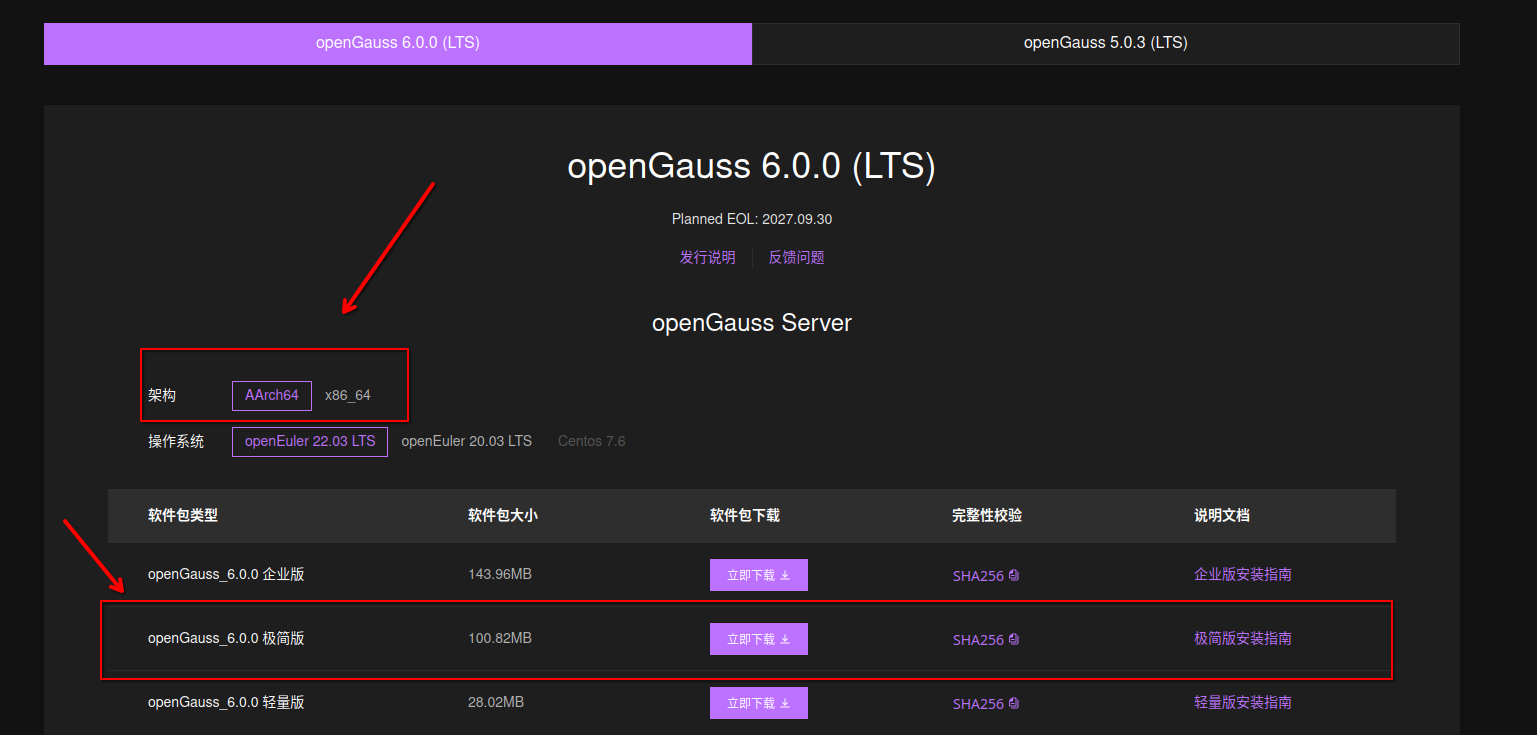Viewport: 1537px width, 735px height.
Task: Click the 28.02MB package size
Action: point(496,703)
